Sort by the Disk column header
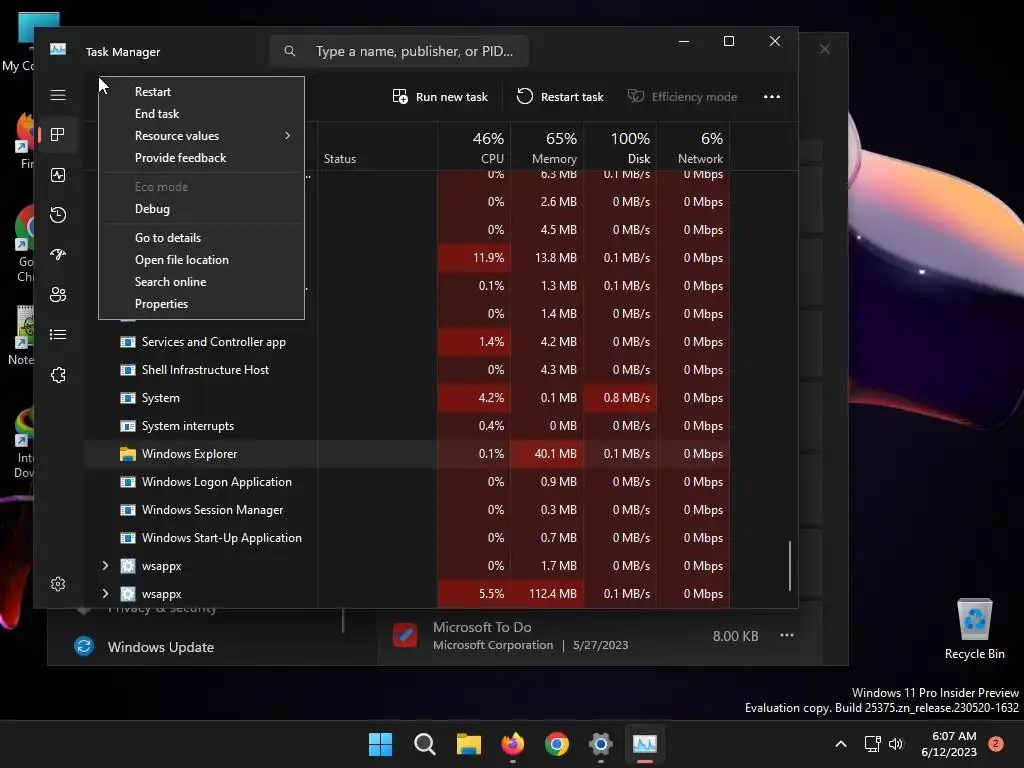Viewport: 1024px width, 768px height. point(620,147)
